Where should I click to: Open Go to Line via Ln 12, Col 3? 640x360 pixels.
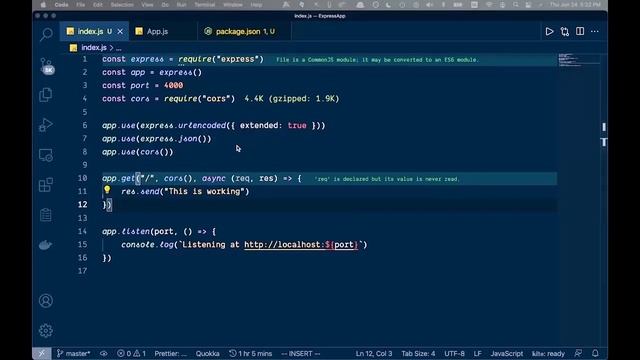tap(373, 353)
